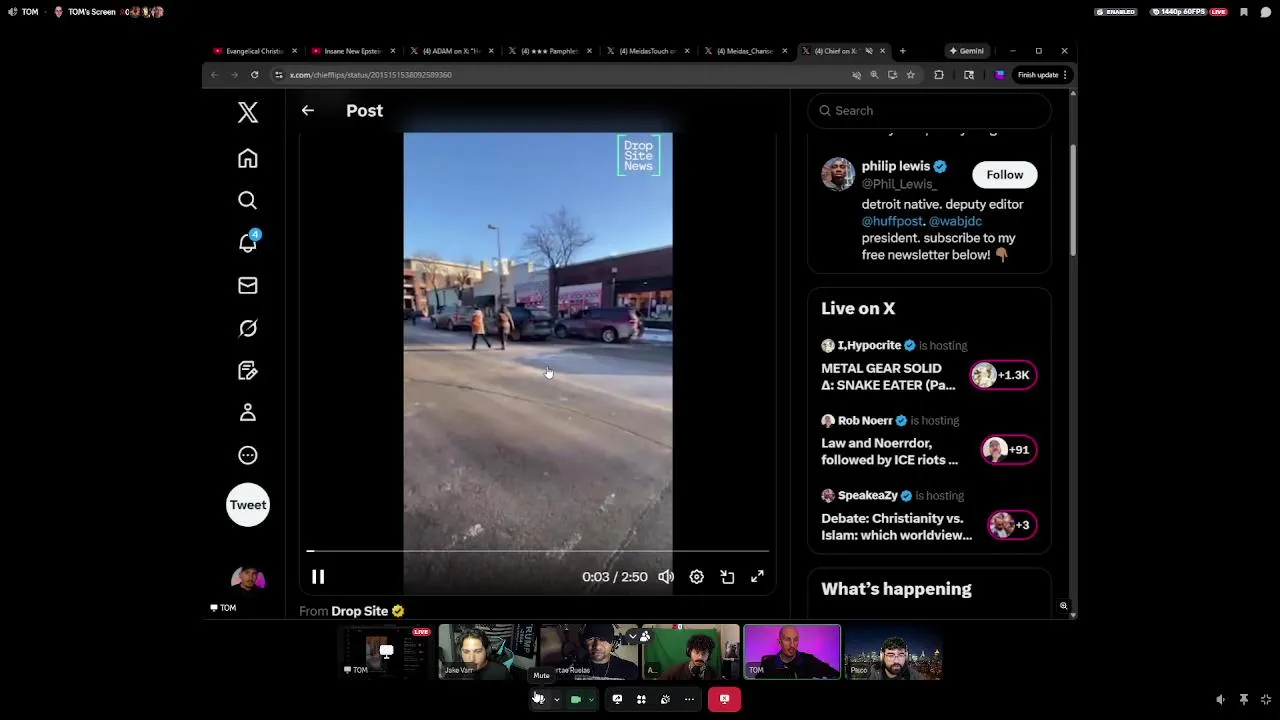Select Paco's video tile
The height and width of the screenshot is (720, 1280).
click(893, 652)
